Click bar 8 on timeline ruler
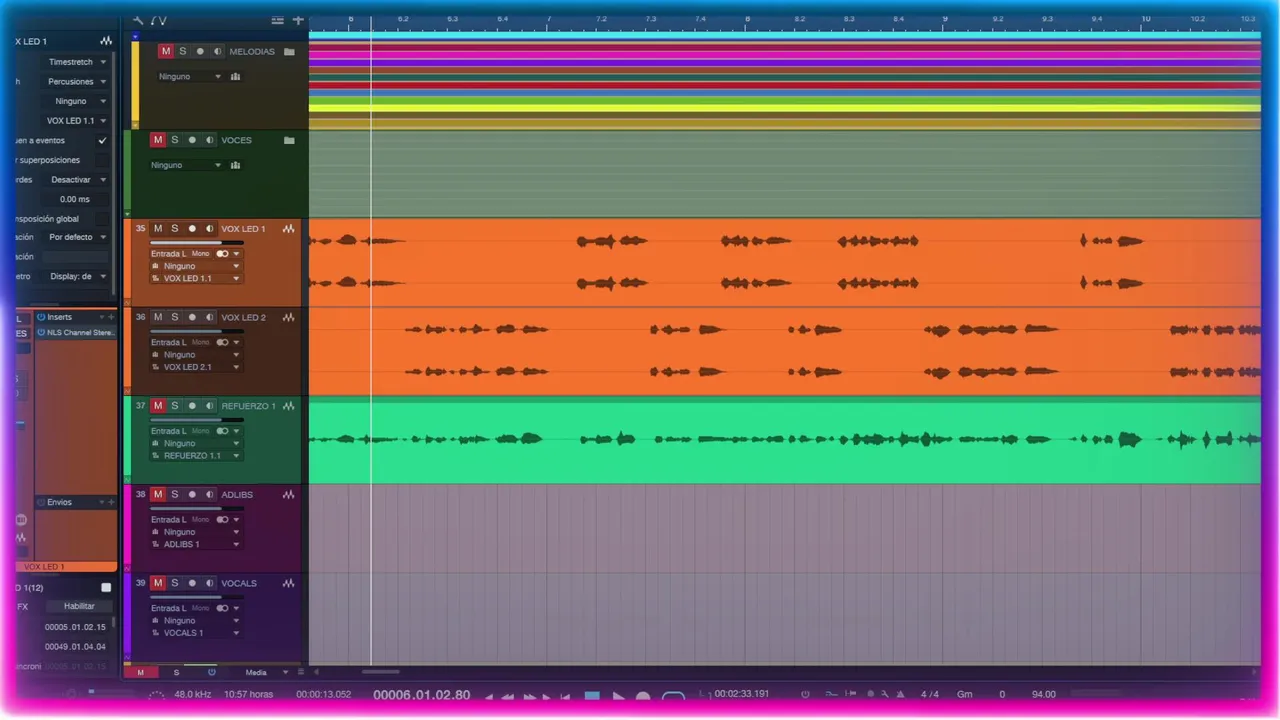Image resolution: width=1280 pixels, height=720 pixels. 747,19
